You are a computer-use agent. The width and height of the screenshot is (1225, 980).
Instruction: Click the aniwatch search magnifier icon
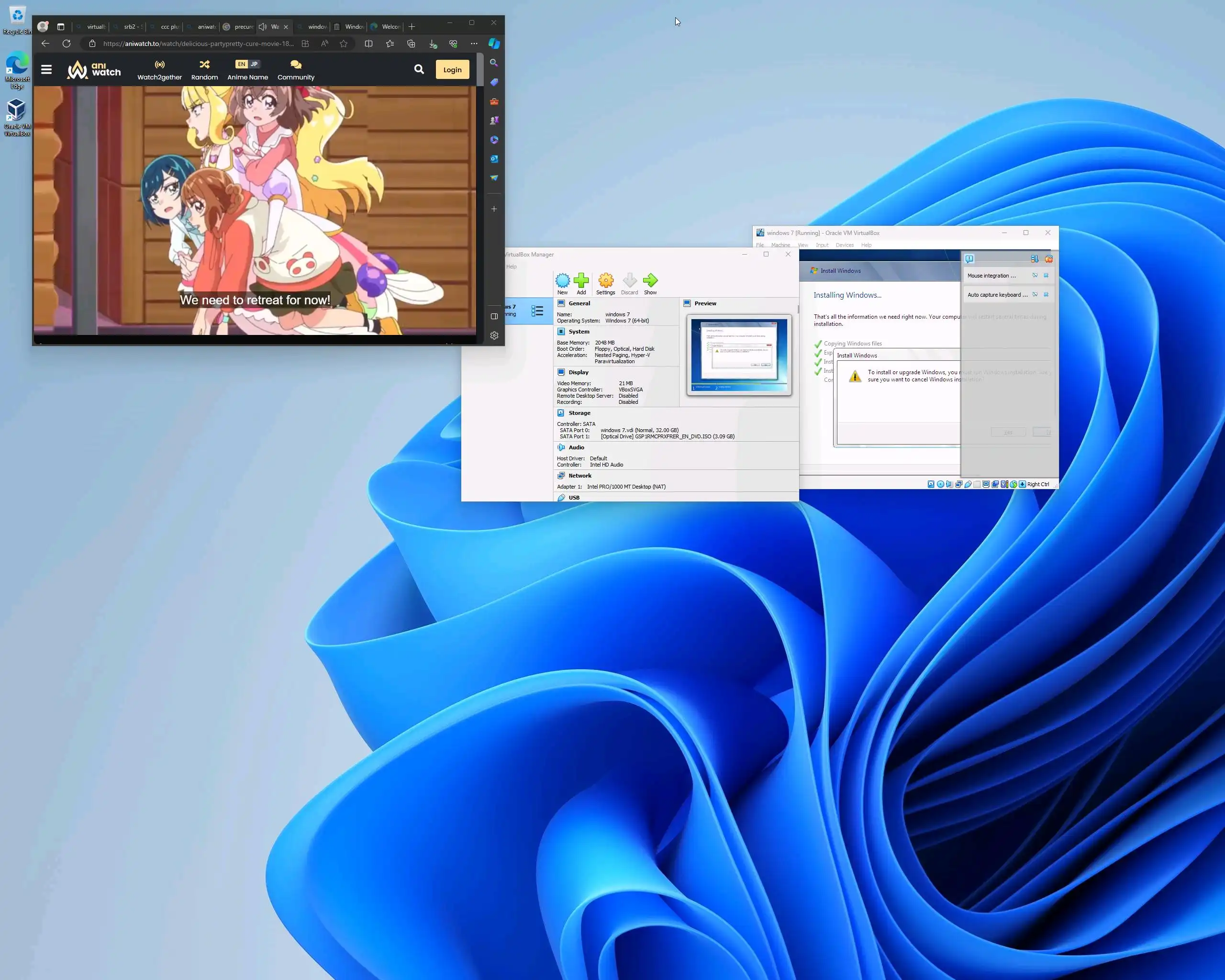[x=419, y=69]
